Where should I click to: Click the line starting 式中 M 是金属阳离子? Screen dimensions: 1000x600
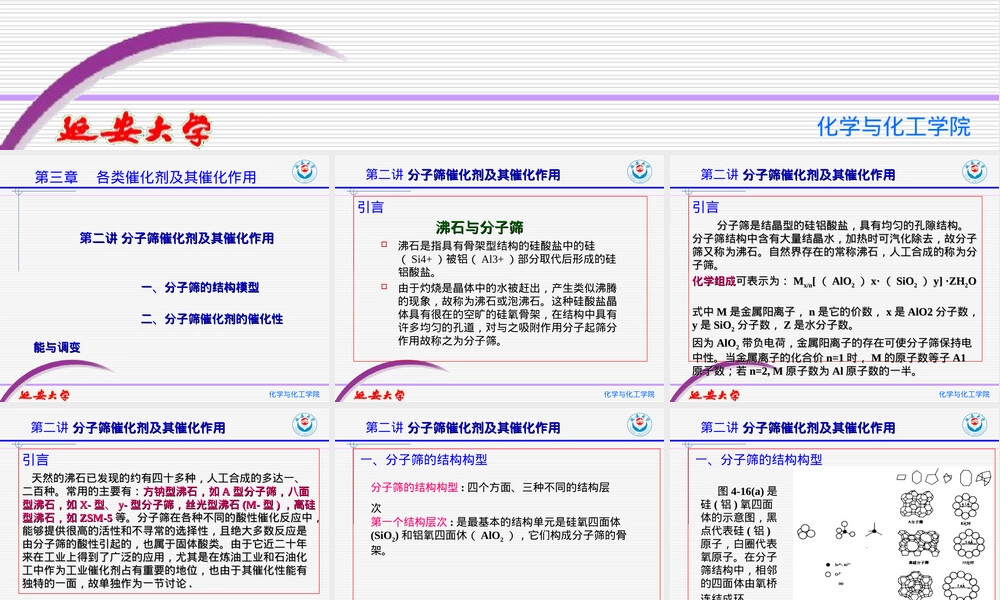tap(834, 318)
